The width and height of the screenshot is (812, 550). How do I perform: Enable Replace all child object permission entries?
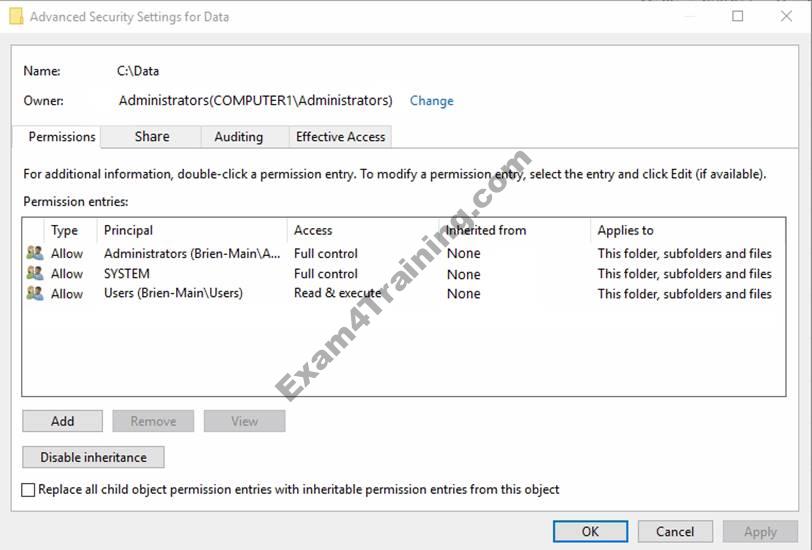click(x=29, y=490)
